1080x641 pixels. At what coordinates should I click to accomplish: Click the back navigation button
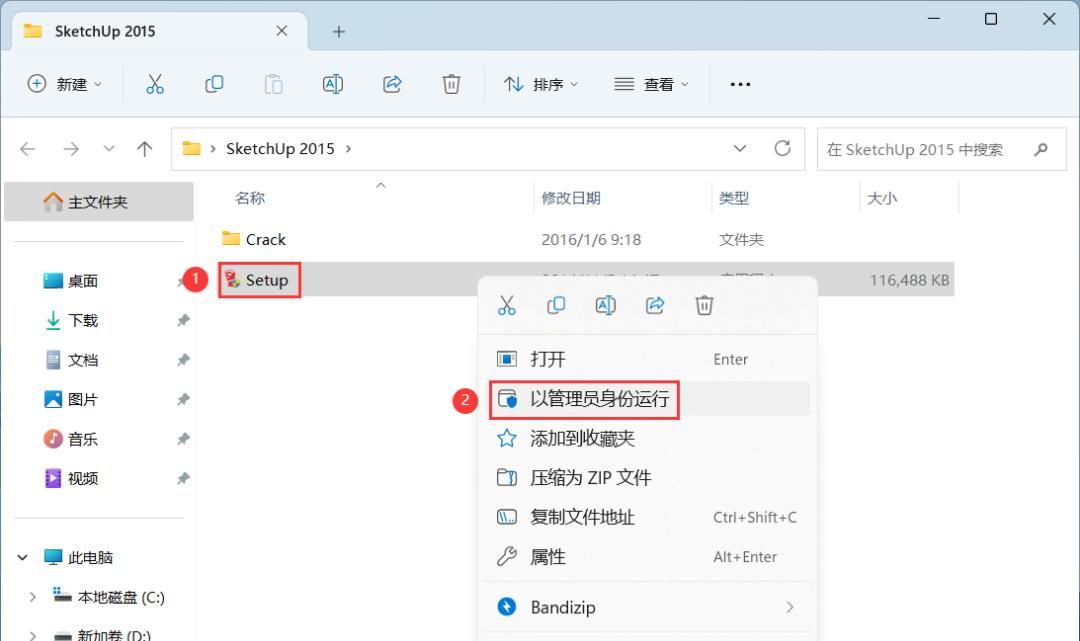tap(27, 148)
